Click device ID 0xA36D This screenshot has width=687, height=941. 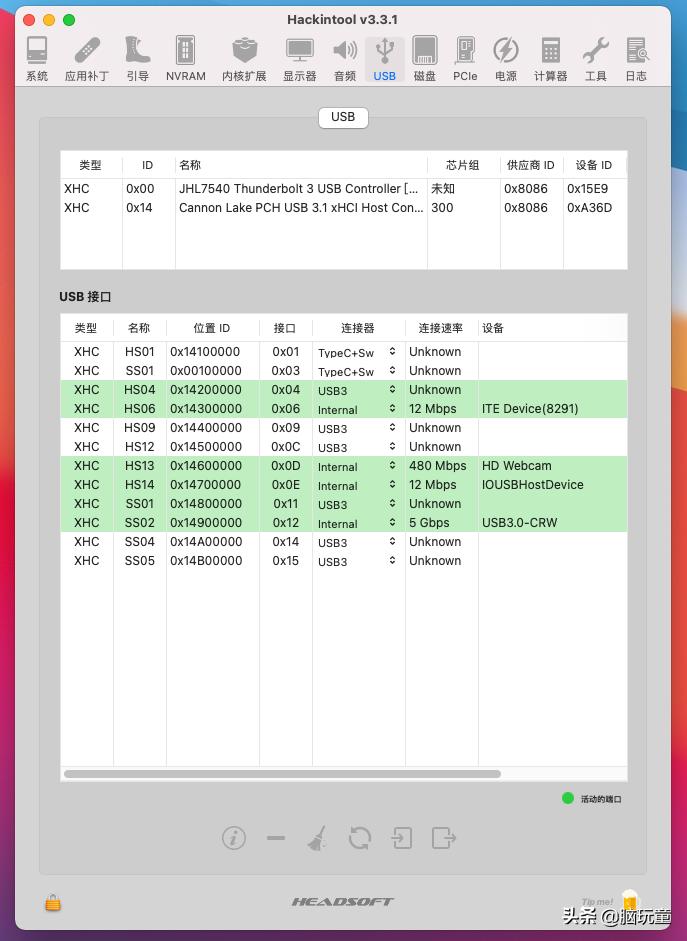(589, 208)
